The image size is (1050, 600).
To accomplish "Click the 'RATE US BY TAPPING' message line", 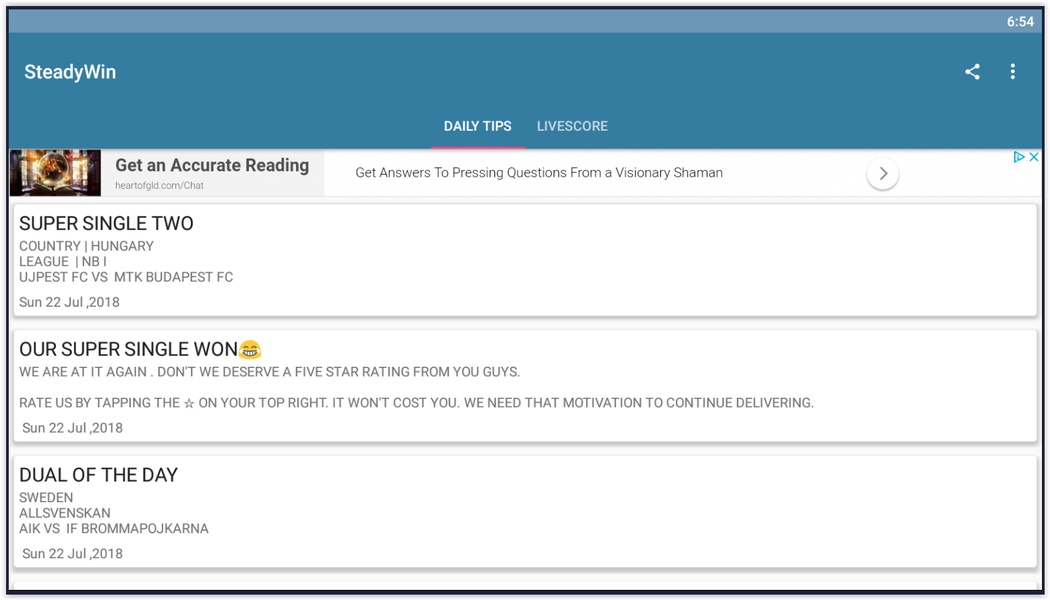I will pyautogui.click(x=417, y=402).
